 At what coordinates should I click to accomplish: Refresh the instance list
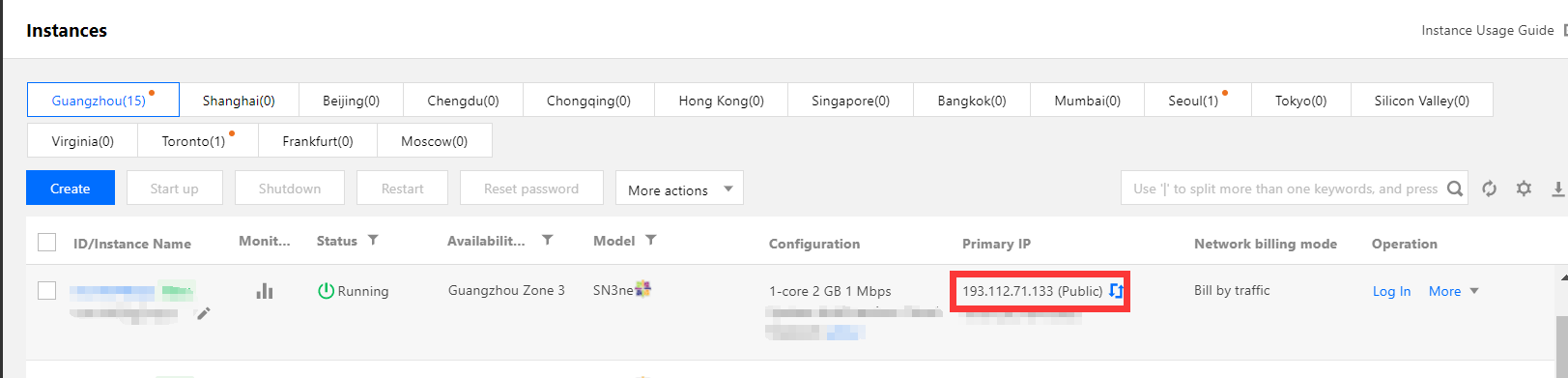(1490, 189)
